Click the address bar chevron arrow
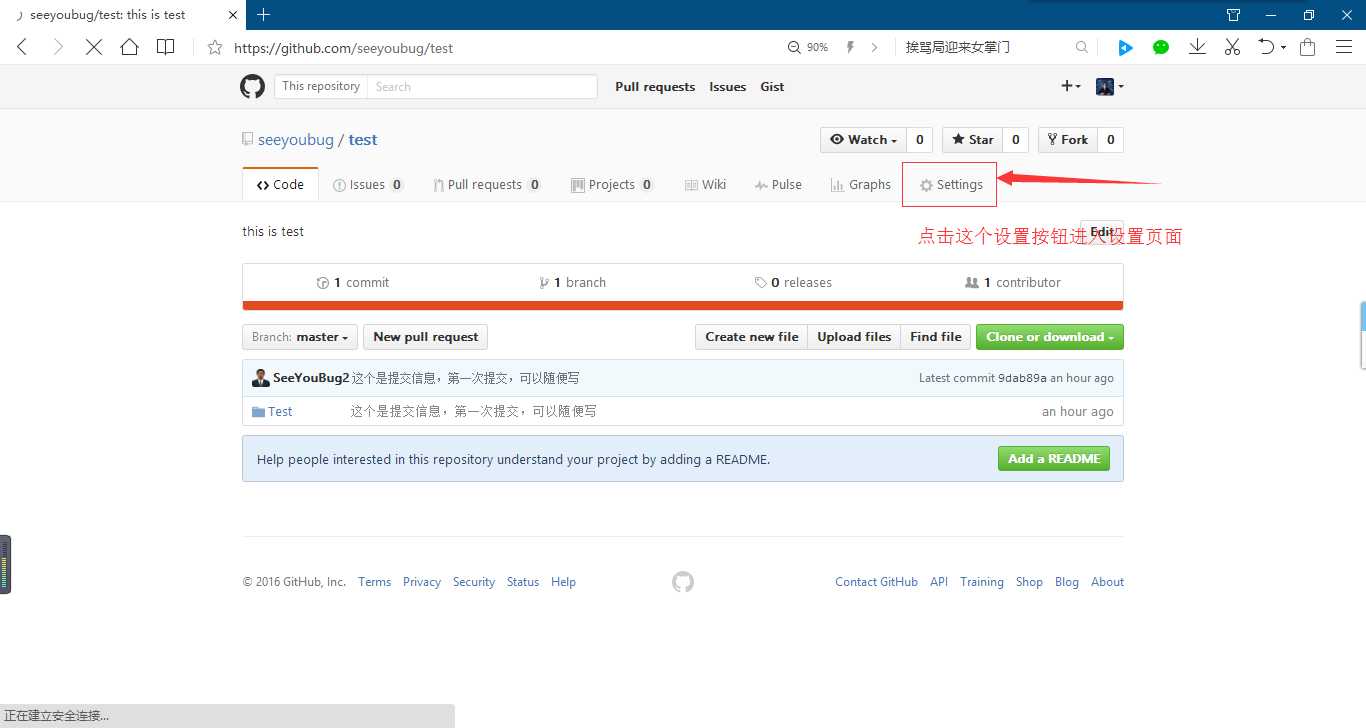The image size is (1366, 728). click(x=874, y=47)
